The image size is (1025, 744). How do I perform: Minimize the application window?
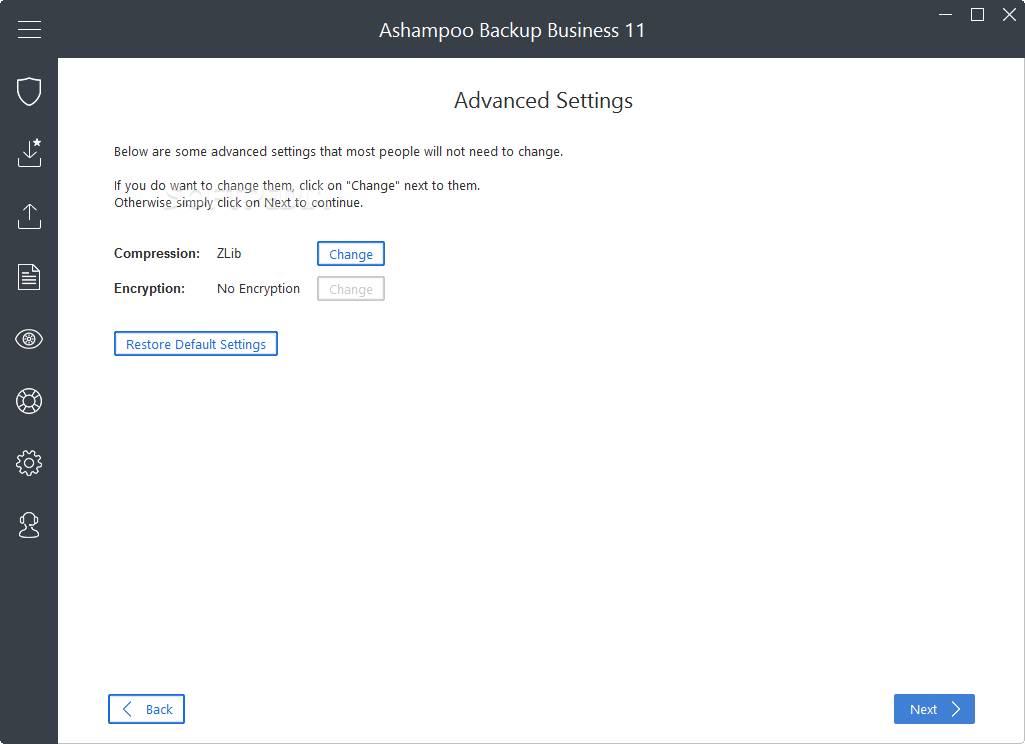(x=945, y=14)
